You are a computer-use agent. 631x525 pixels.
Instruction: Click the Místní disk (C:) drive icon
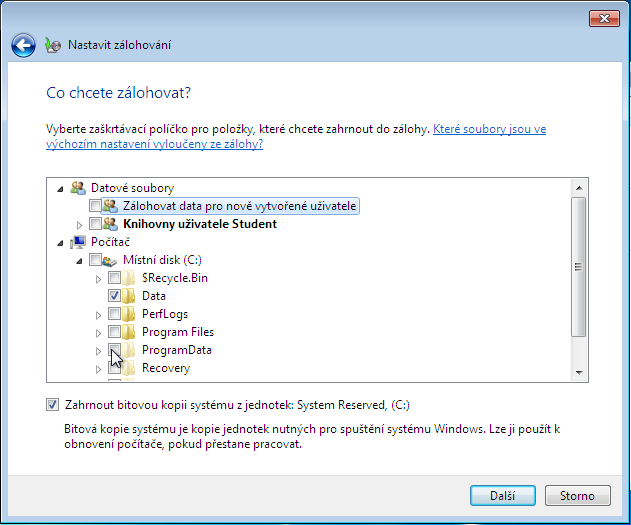pyautogui.click(x=110, y=260)
